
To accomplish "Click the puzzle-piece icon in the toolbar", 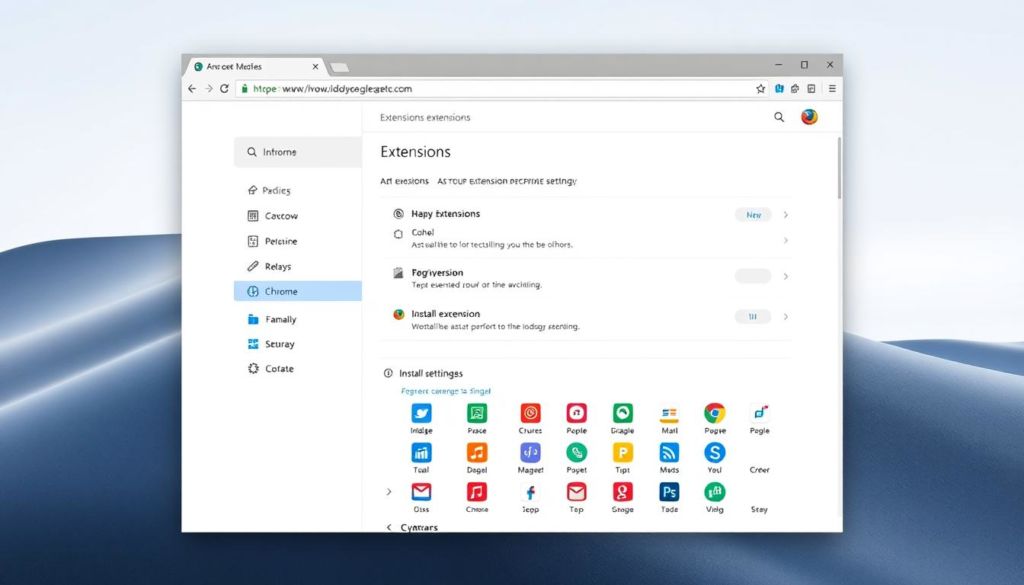I will pos(795,89).
